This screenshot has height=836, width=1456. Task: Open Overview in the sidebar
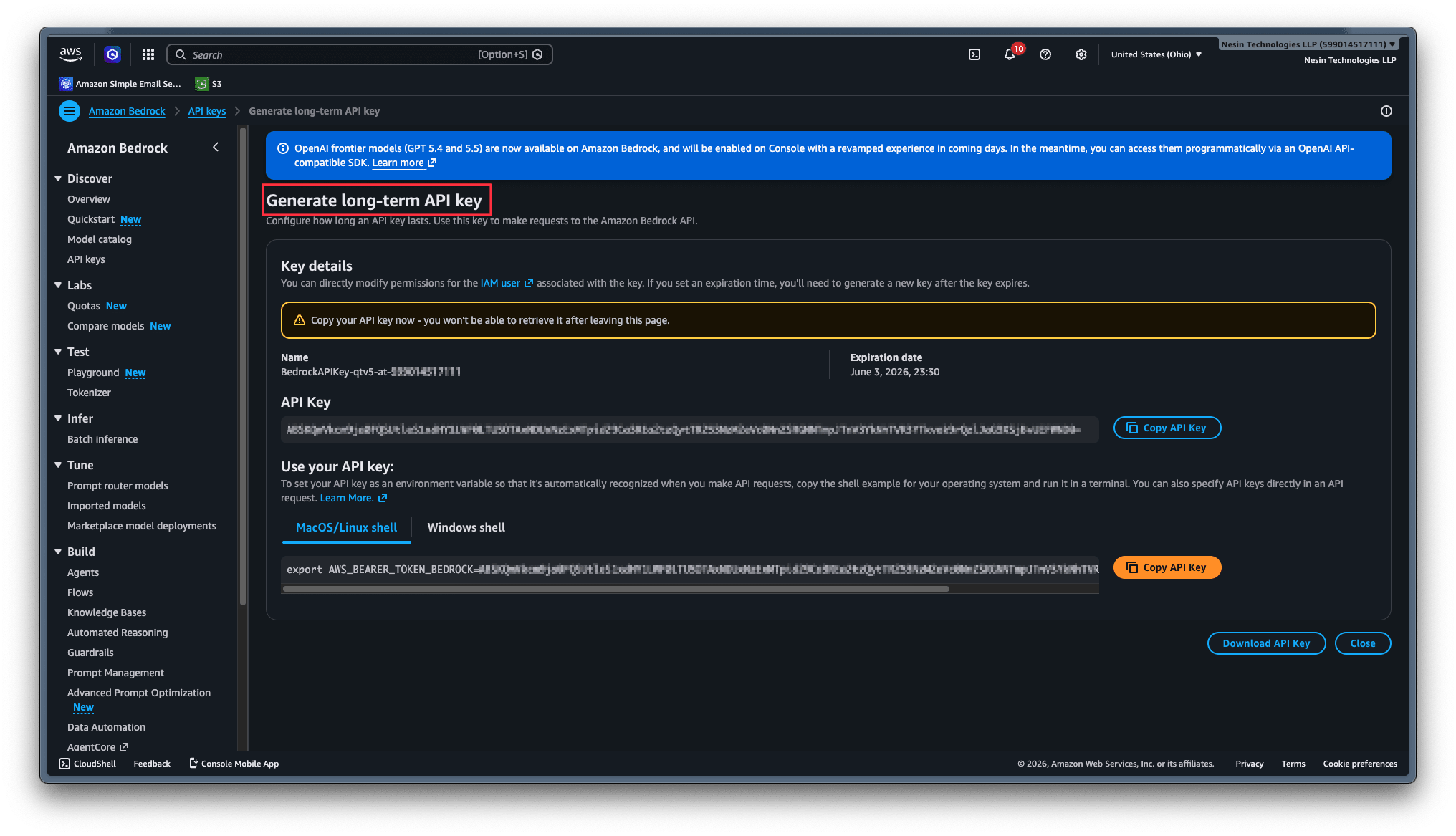coord(89,199)
